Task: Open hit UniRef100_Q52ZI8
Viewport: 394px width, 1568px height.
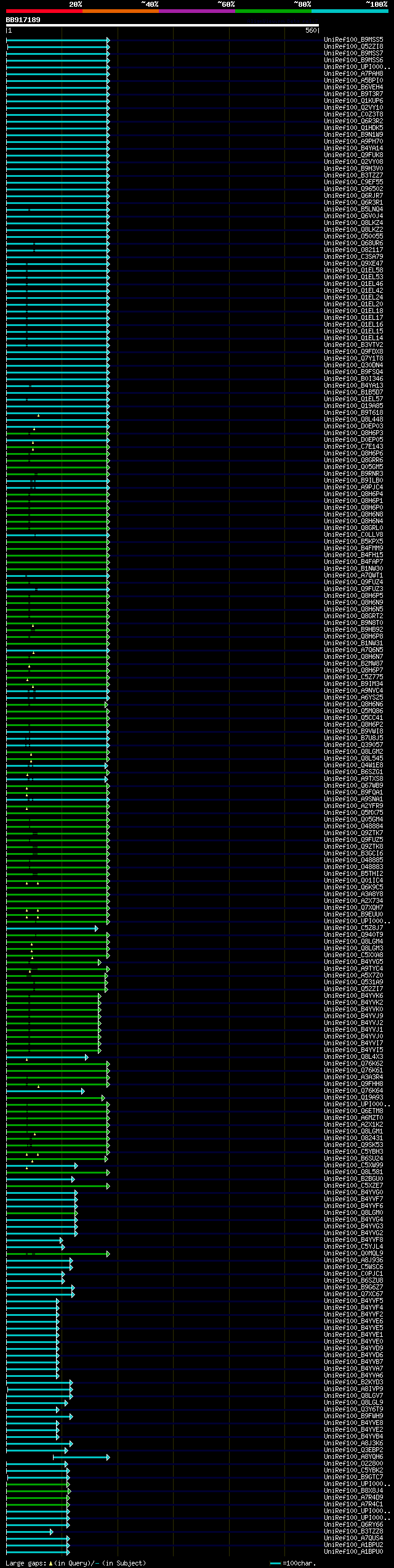Action: [x=353, y=47]
